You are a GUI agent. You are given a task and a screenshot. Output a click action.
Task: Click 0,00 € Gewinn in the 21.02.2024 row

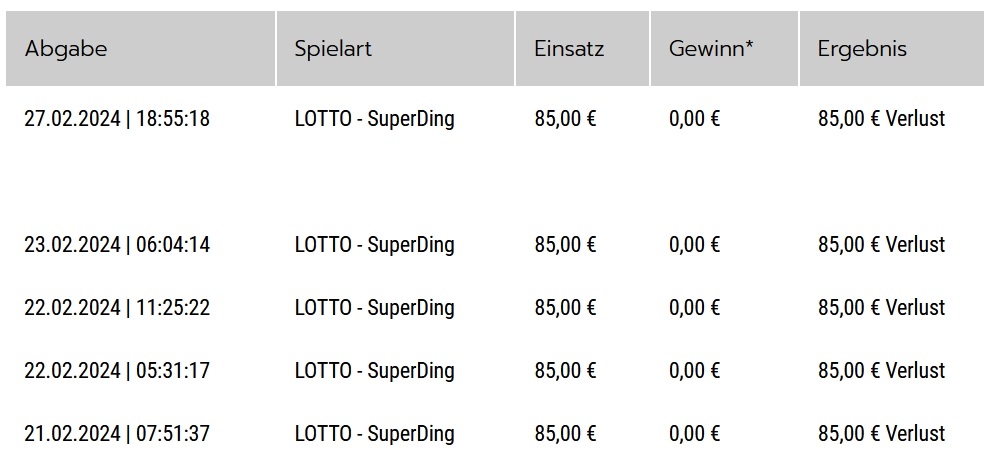694,434
